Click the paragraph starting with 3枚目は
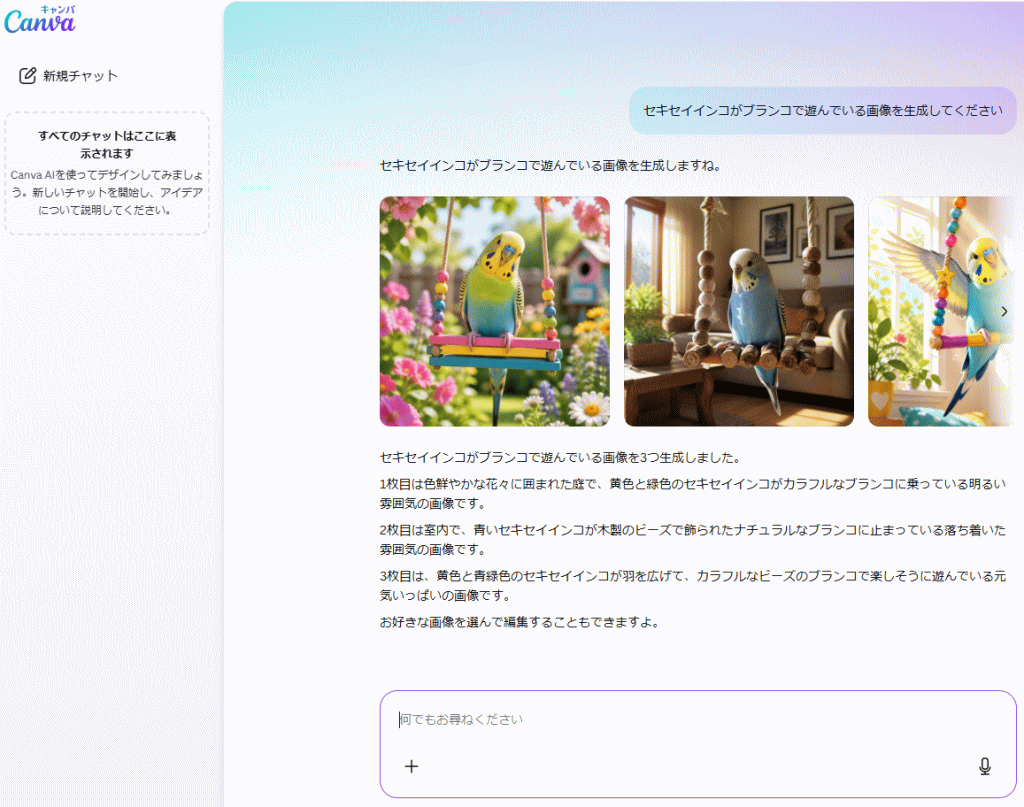This screenshot has height=807, width=1024. click(693, 586)
